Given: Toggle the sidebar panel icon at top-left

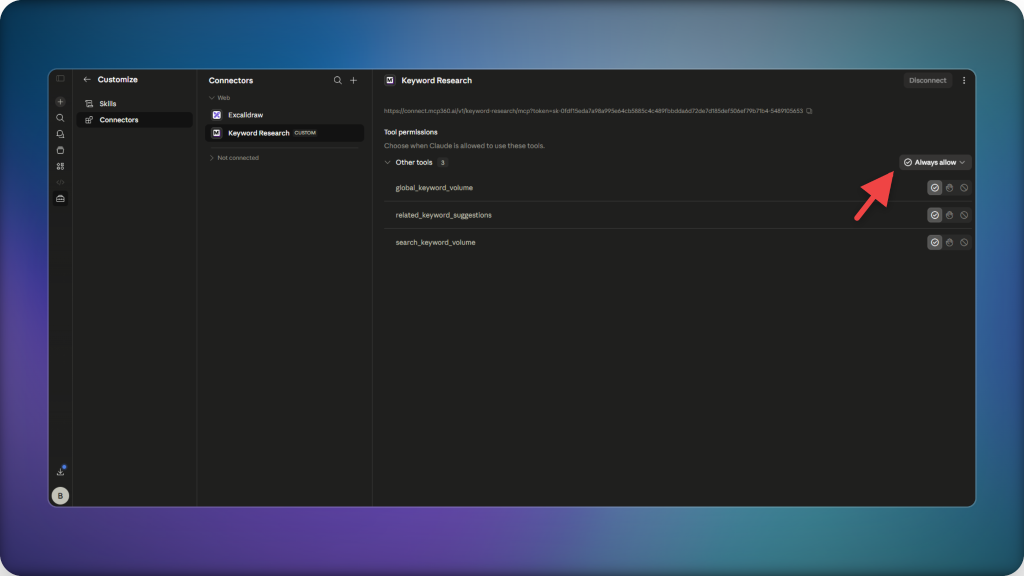Looking at the screenshot, I should (x=60, y=78).
